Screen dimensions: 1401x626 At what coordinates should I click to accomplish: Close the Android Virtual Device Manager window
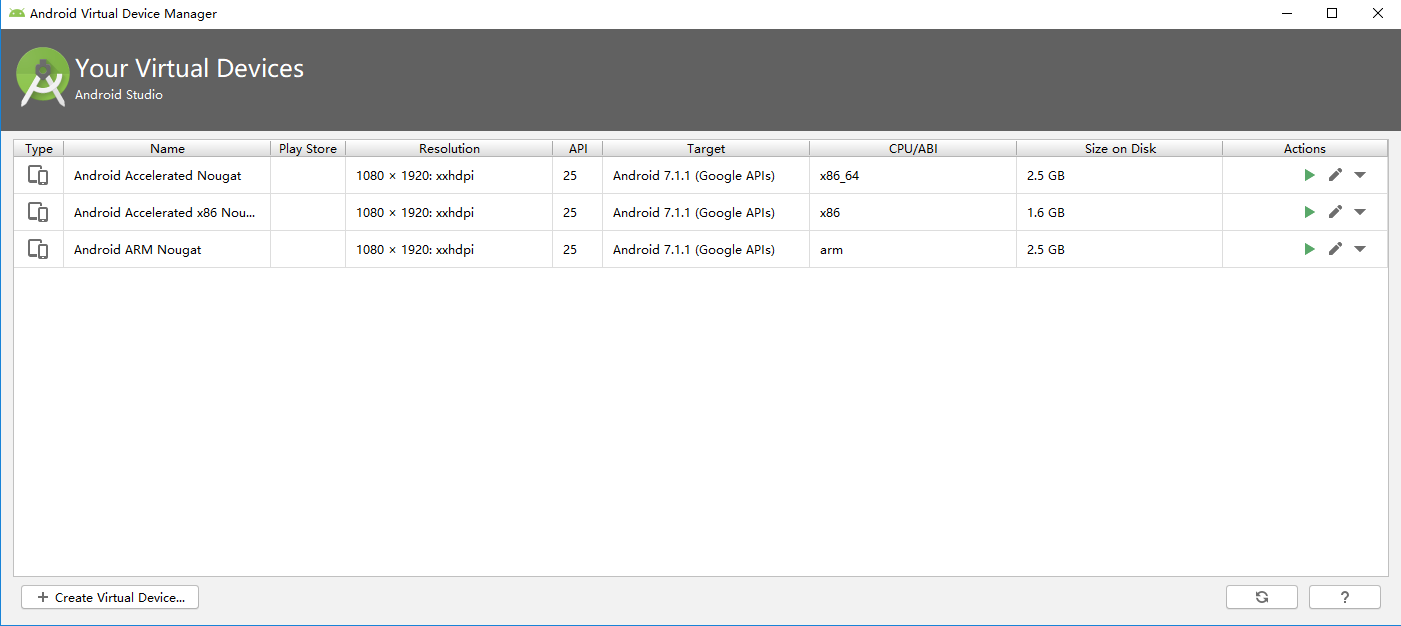point(1378,13)
